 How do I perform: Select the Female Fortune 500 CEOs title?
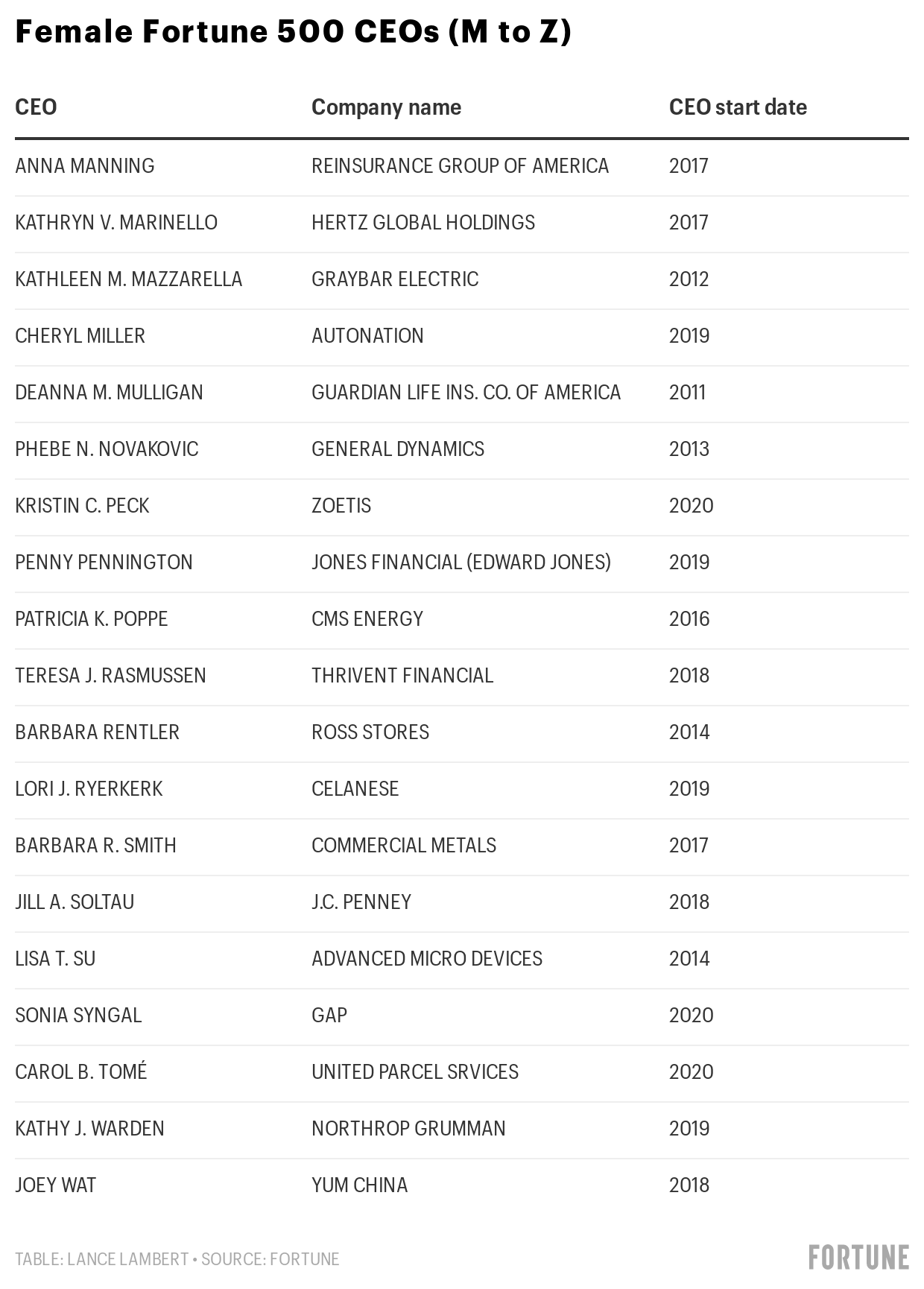[x=293, y=33]
